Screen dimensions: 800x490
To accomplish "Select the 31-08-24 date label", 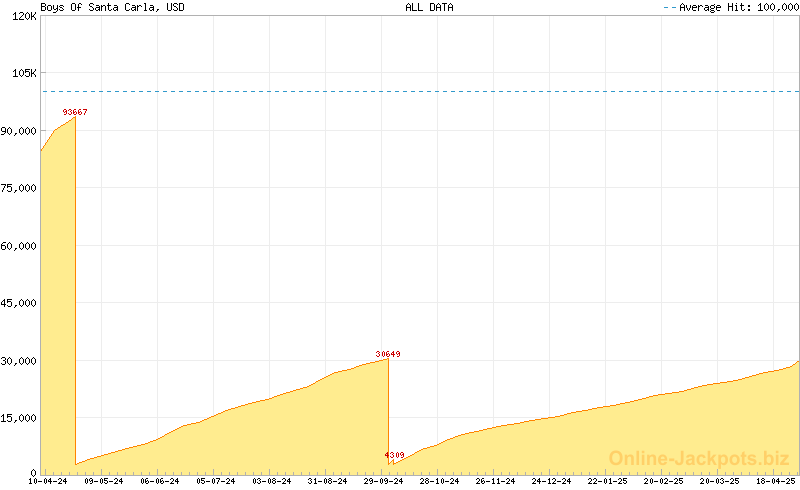I will 327,481.
